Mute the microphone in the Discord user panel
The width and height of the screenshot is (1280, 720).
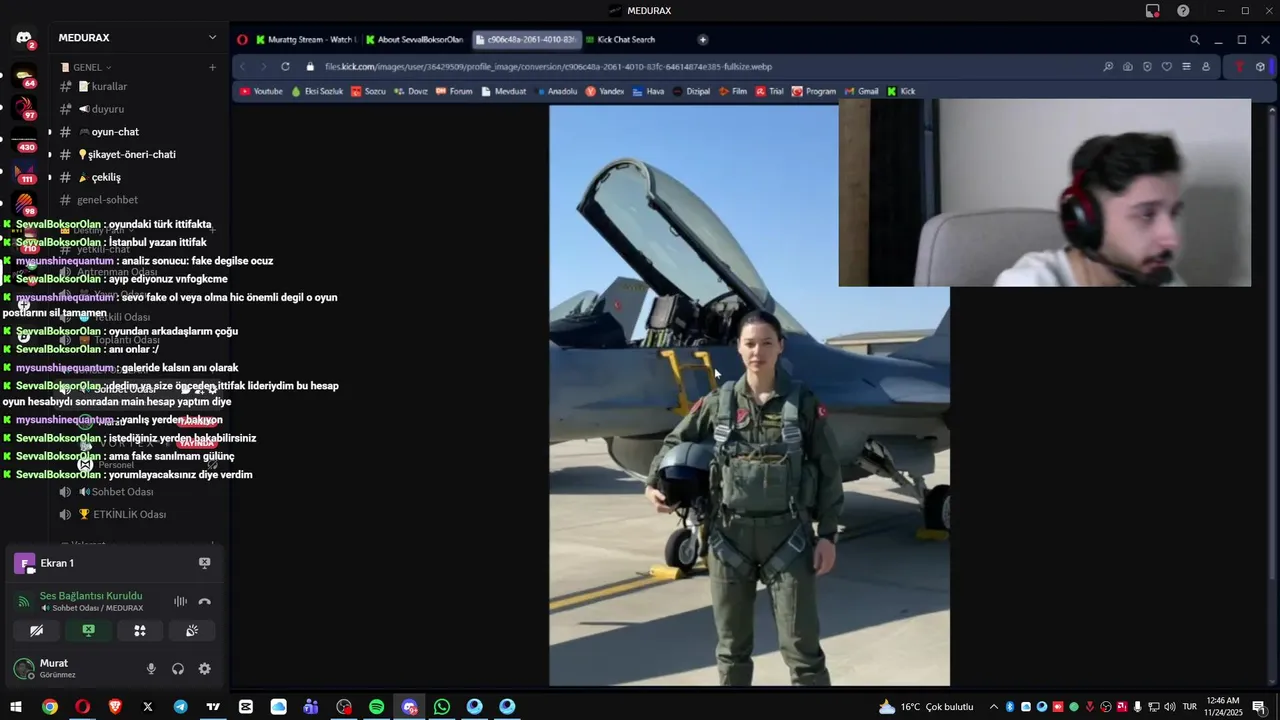(x=151, y=669)
